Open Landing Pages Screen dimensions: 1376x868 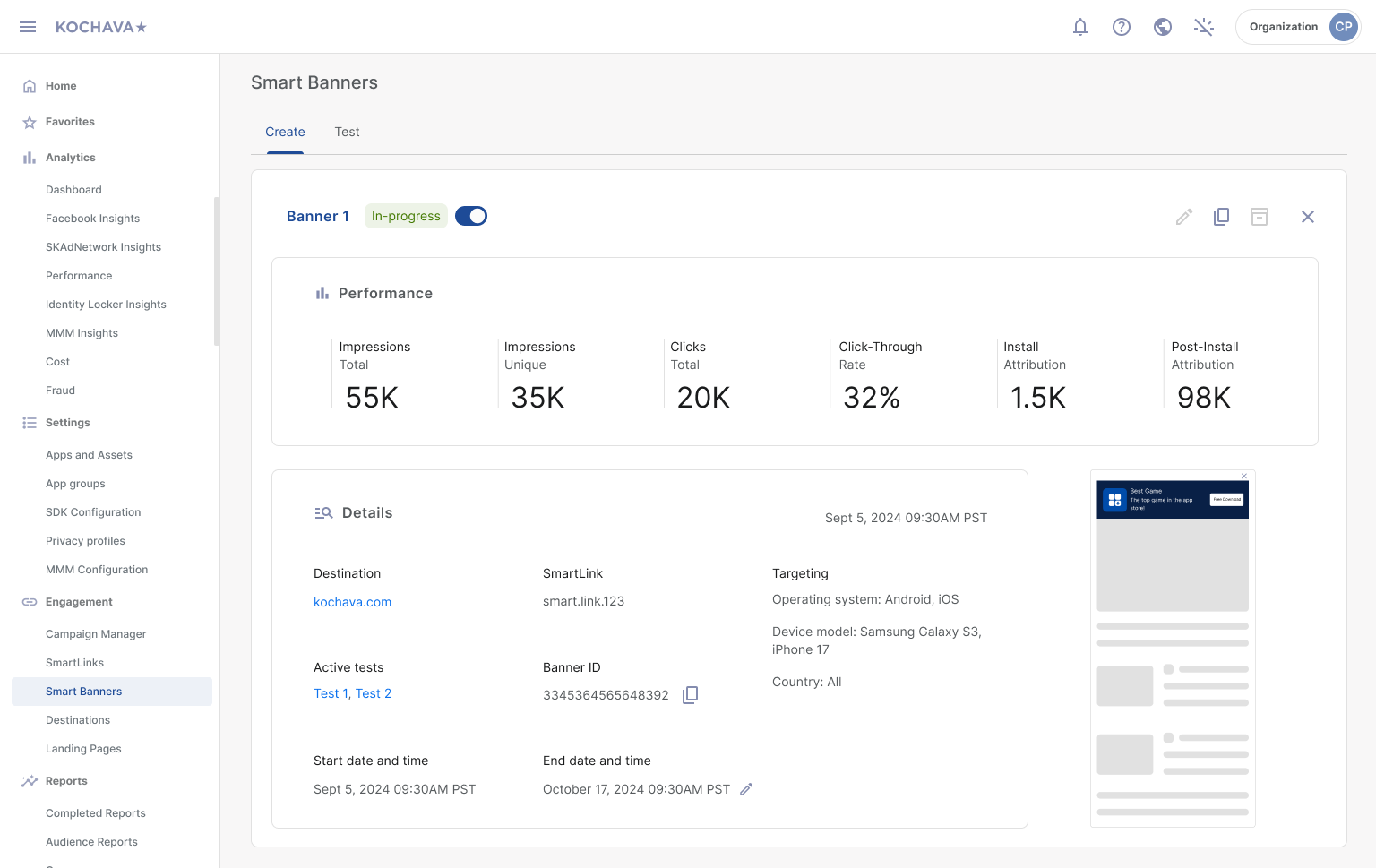[x=83, y=749]
